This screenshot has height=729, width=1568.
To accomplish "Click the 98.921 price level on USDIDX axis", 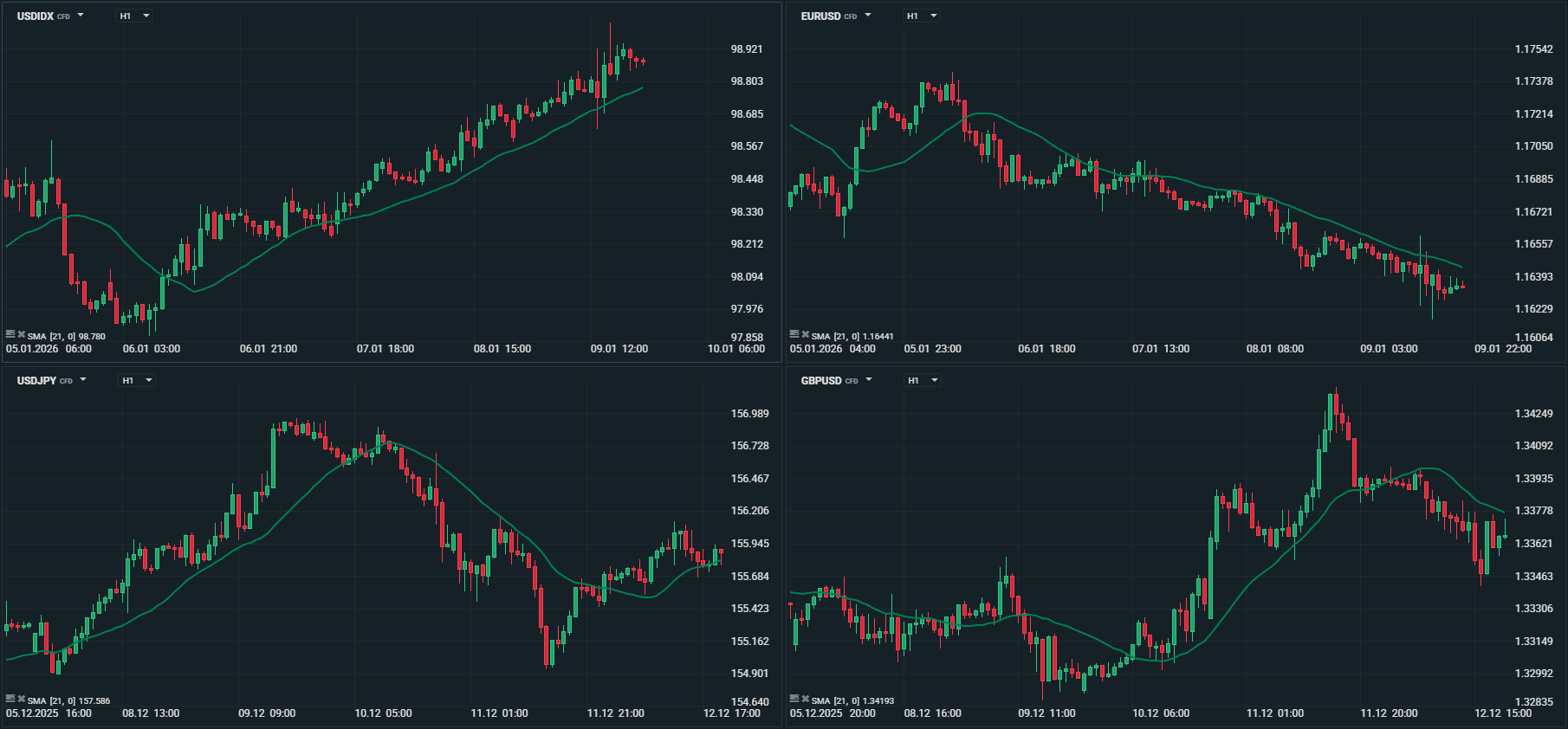I will coord(746,49).
